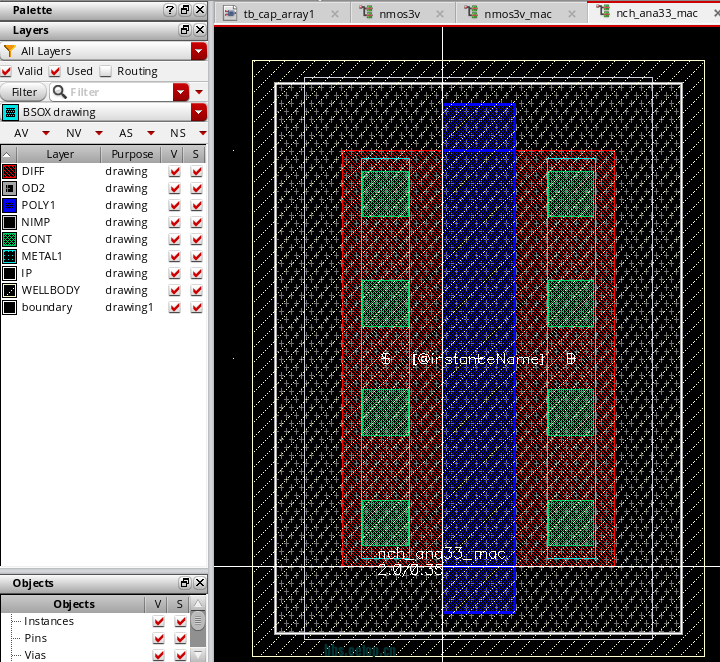Screen dimensions: 720x662
Task: Undock the Palette panel via float icon
Action: tap(185, 10)
